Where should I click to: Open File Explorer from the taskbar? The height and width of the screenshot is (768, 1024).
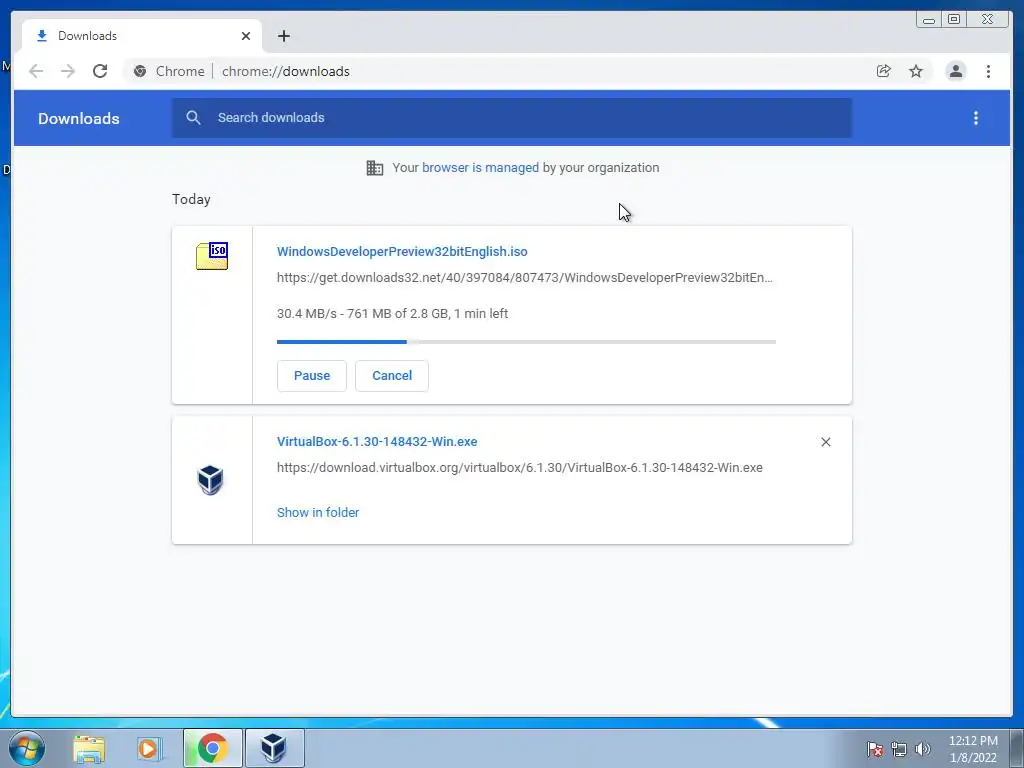click(x=89, y=748)
